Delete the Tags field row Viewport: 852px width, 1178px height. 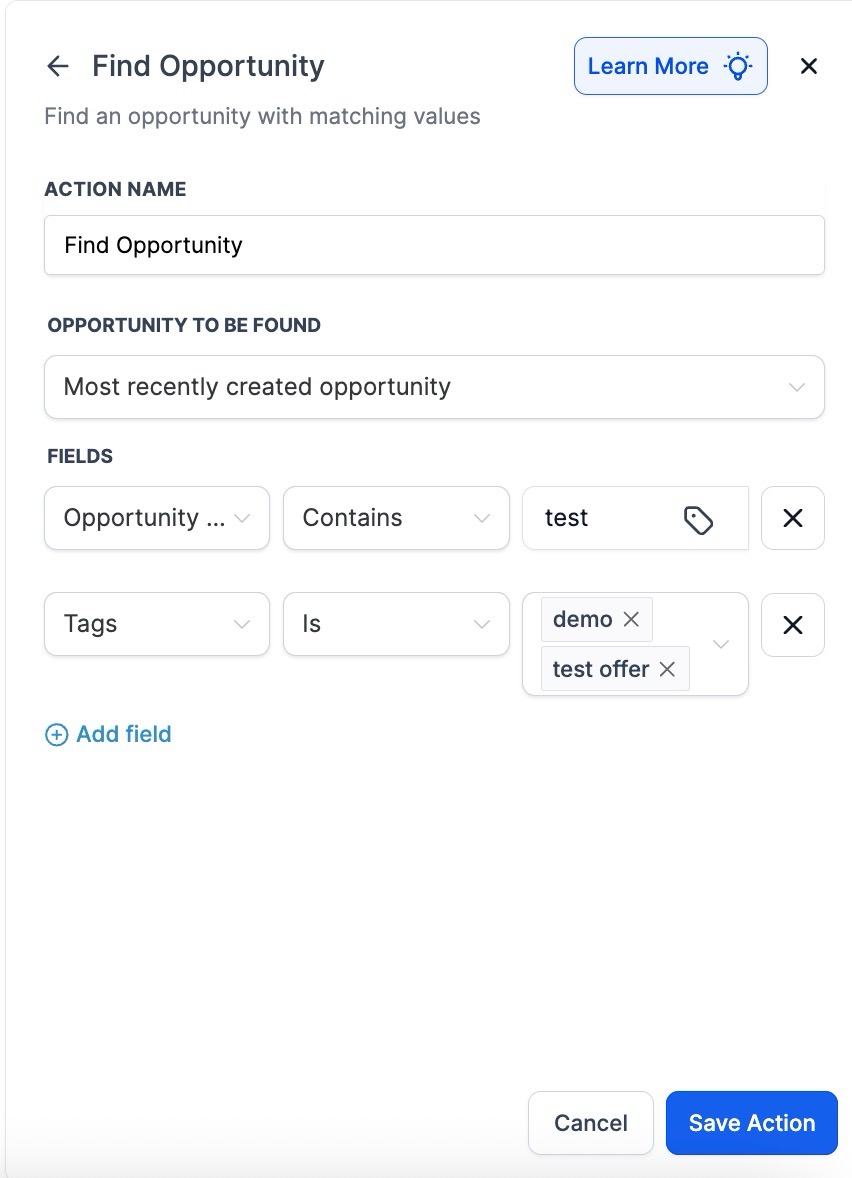[792, 625]
